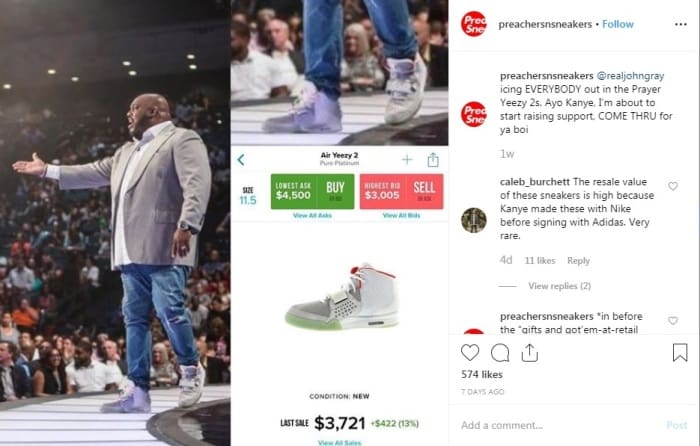The image size is (700, 446).
Task: Go back with StockX chevron arrow
Action: click(x=241, y=159)
